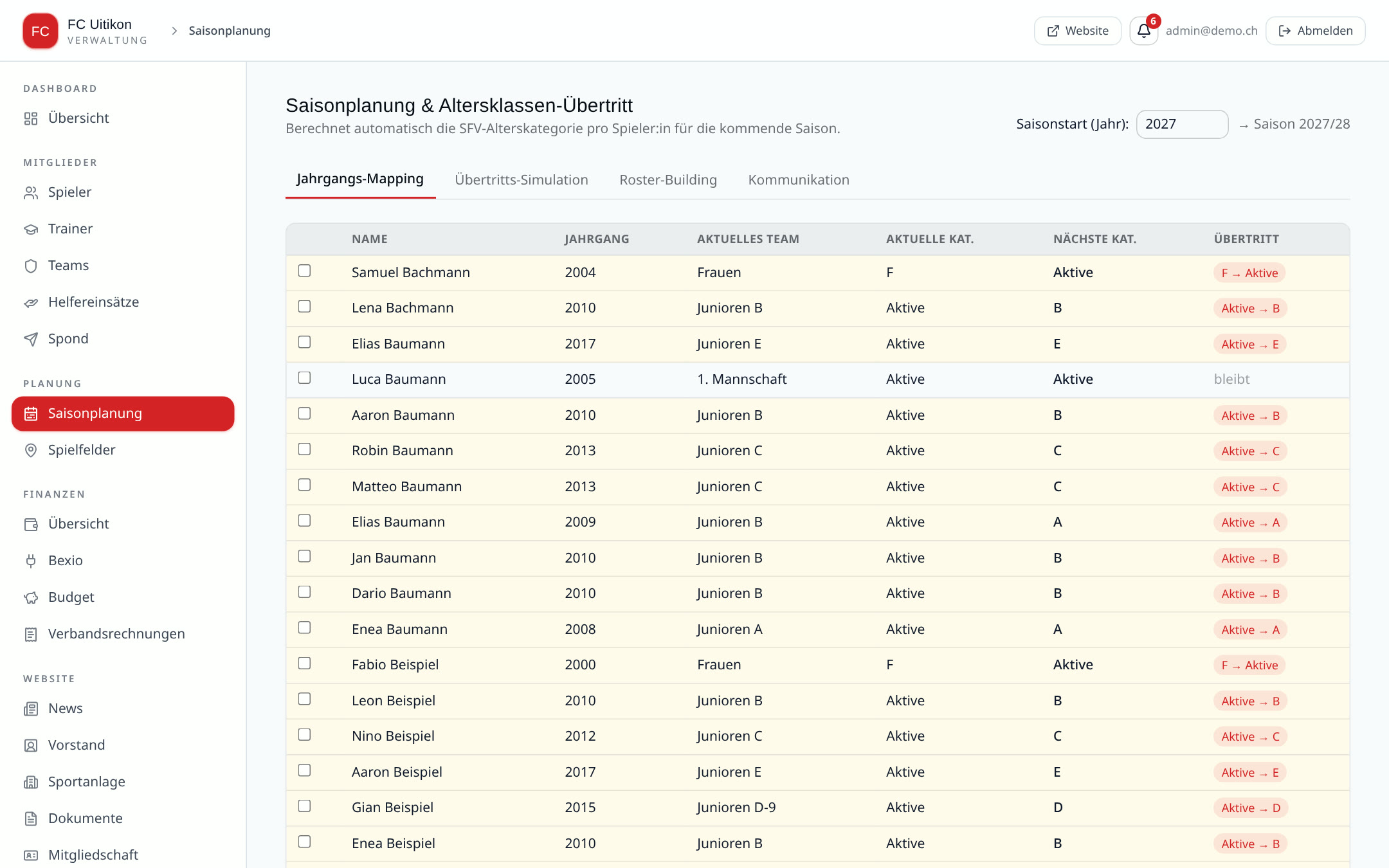
Task: Click the Teams shield icon
Action: pos(31,266)
